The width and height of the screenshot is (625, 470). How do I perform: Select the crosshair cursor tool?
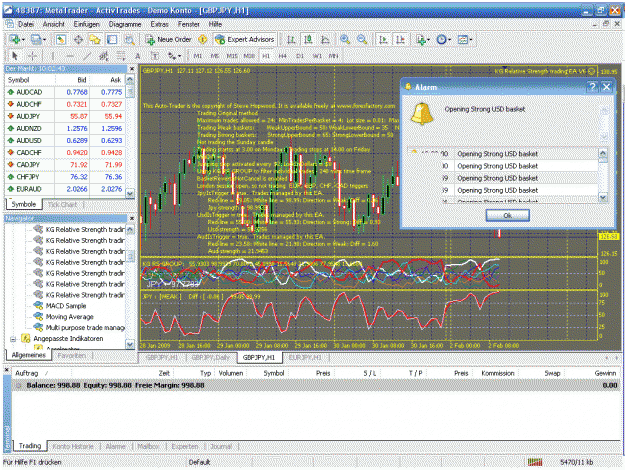point(32,56)
